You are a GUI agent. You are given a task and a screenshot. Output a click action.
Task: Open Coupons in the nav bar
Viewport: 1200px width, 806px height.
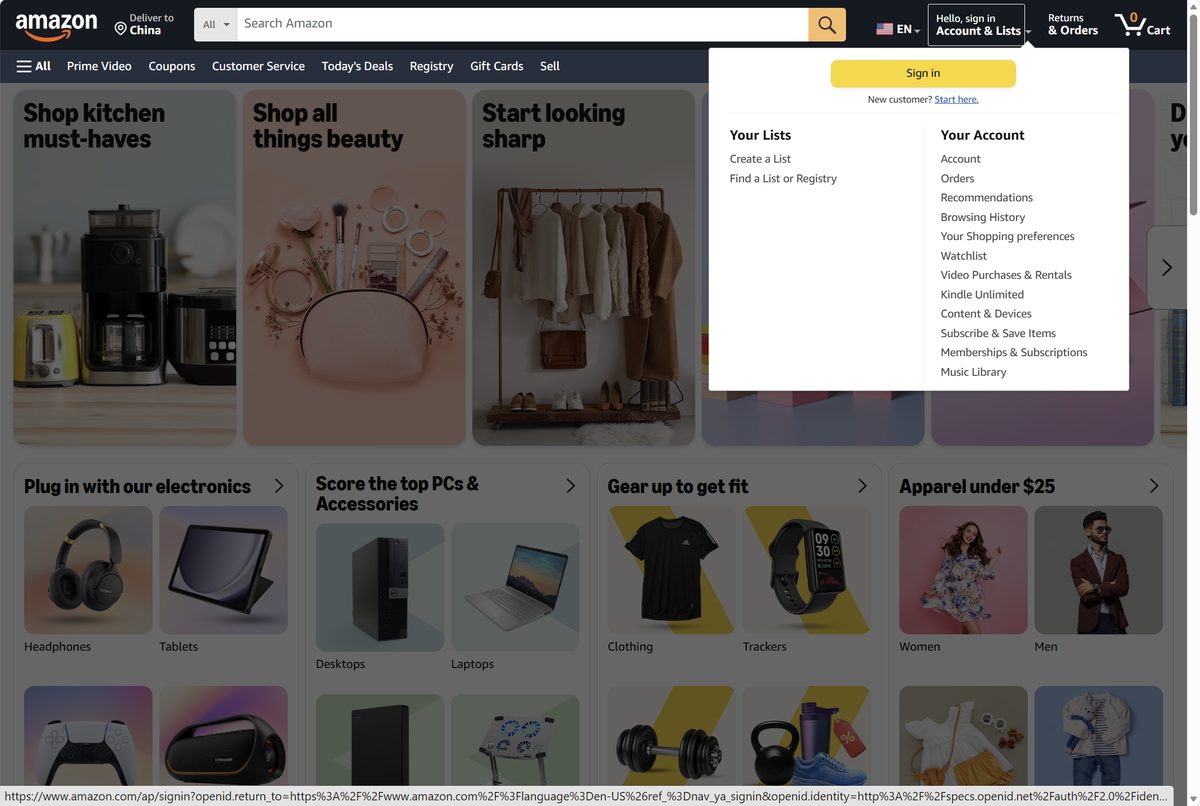[172, 66]
